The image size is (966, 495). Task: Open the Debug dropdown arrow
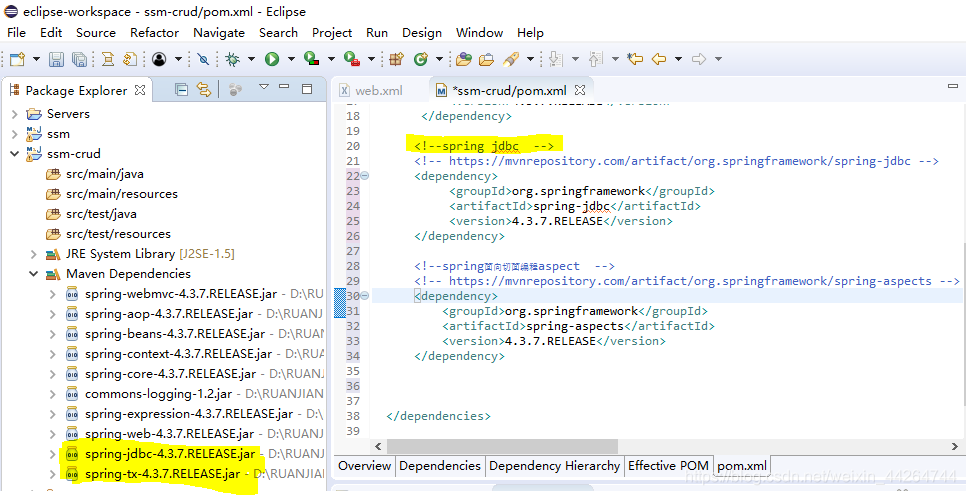coord(251,59)
